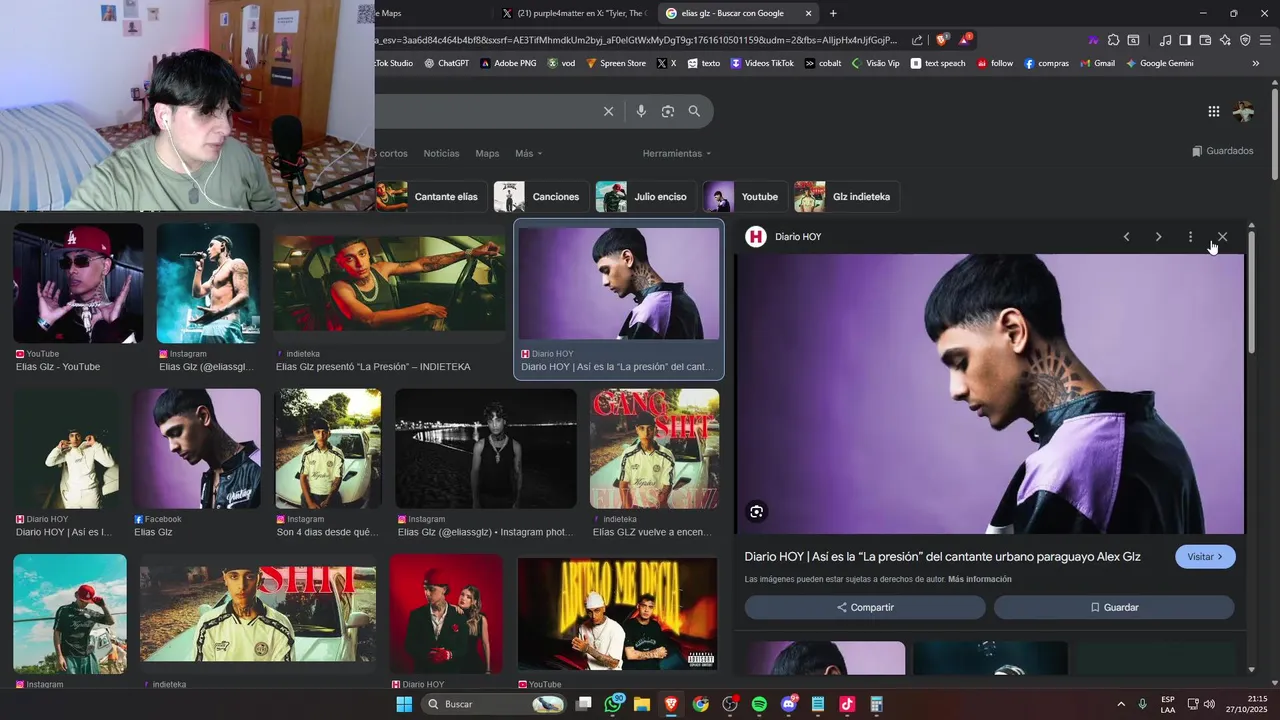This screenshot has height=720, width=1280.
Task: Expand the Herramientas dropdown
Action: click(x=677, y=153)
